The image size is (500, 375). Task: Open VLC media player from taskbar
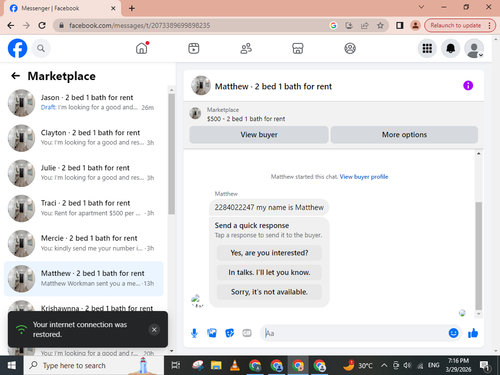pos(235,365)
